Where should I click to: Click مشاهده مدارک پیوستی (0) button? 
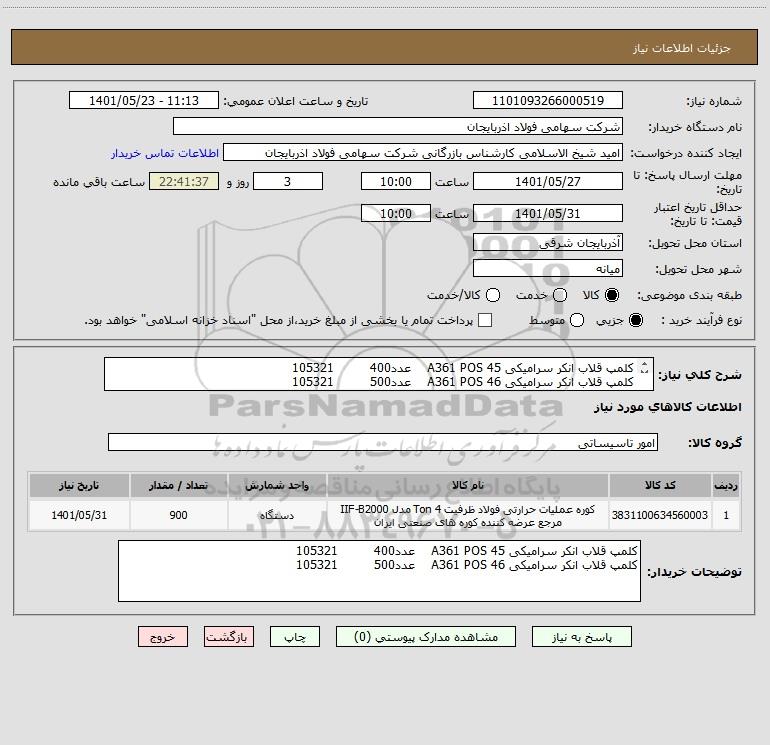point(426,637)
